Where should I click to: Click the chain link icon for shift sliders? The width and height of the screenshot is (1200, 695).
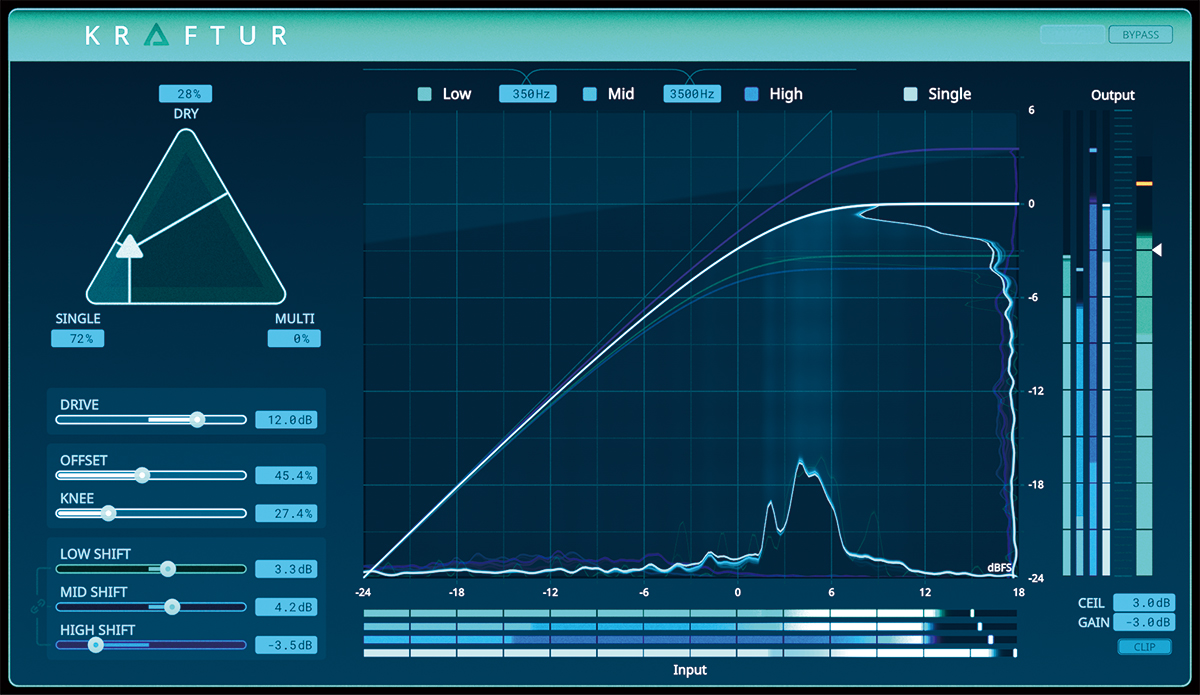coord(37,606)
